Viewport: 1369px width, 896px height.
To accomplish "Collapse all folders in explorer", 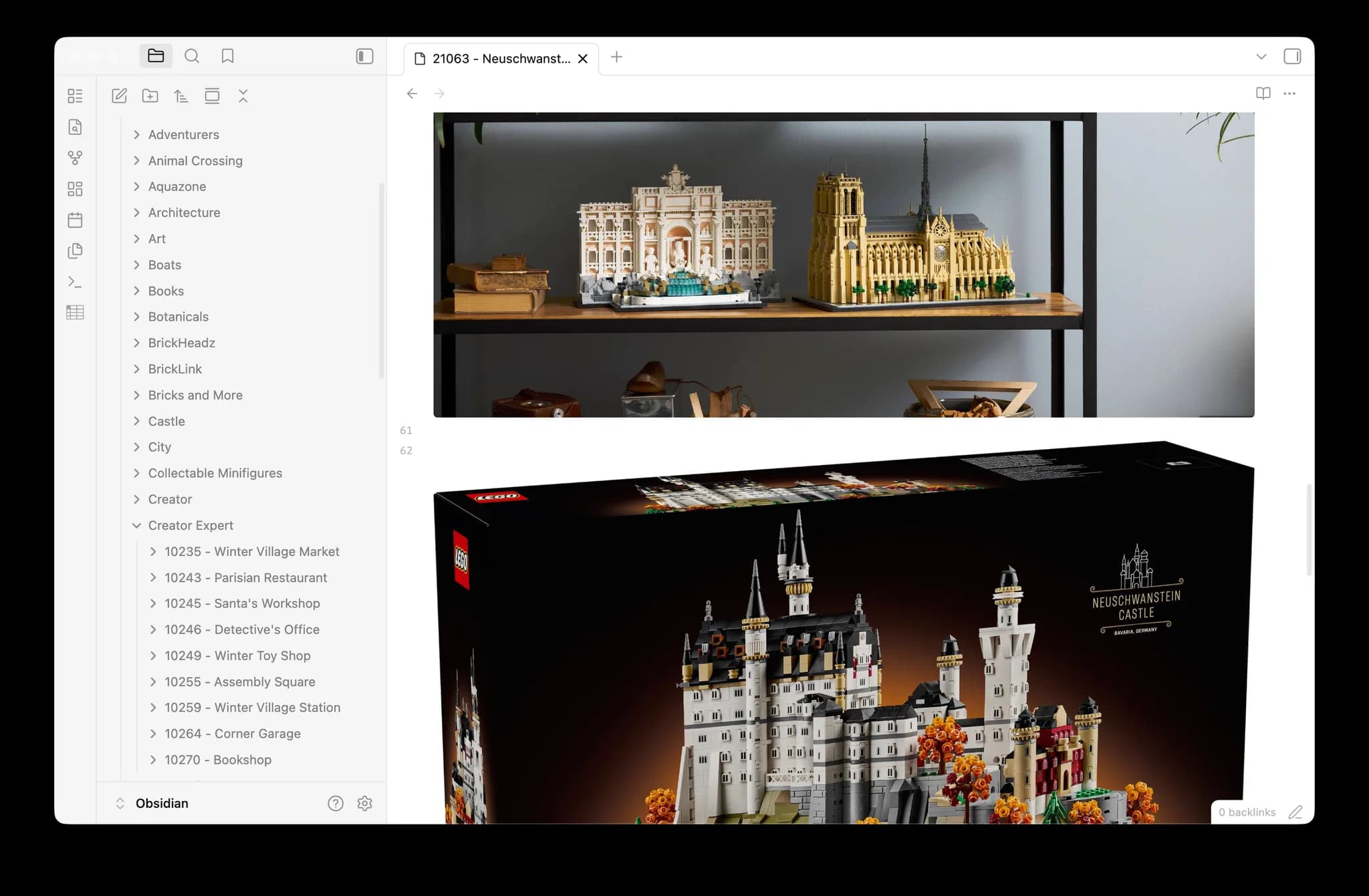I will (x=243, y=96).
